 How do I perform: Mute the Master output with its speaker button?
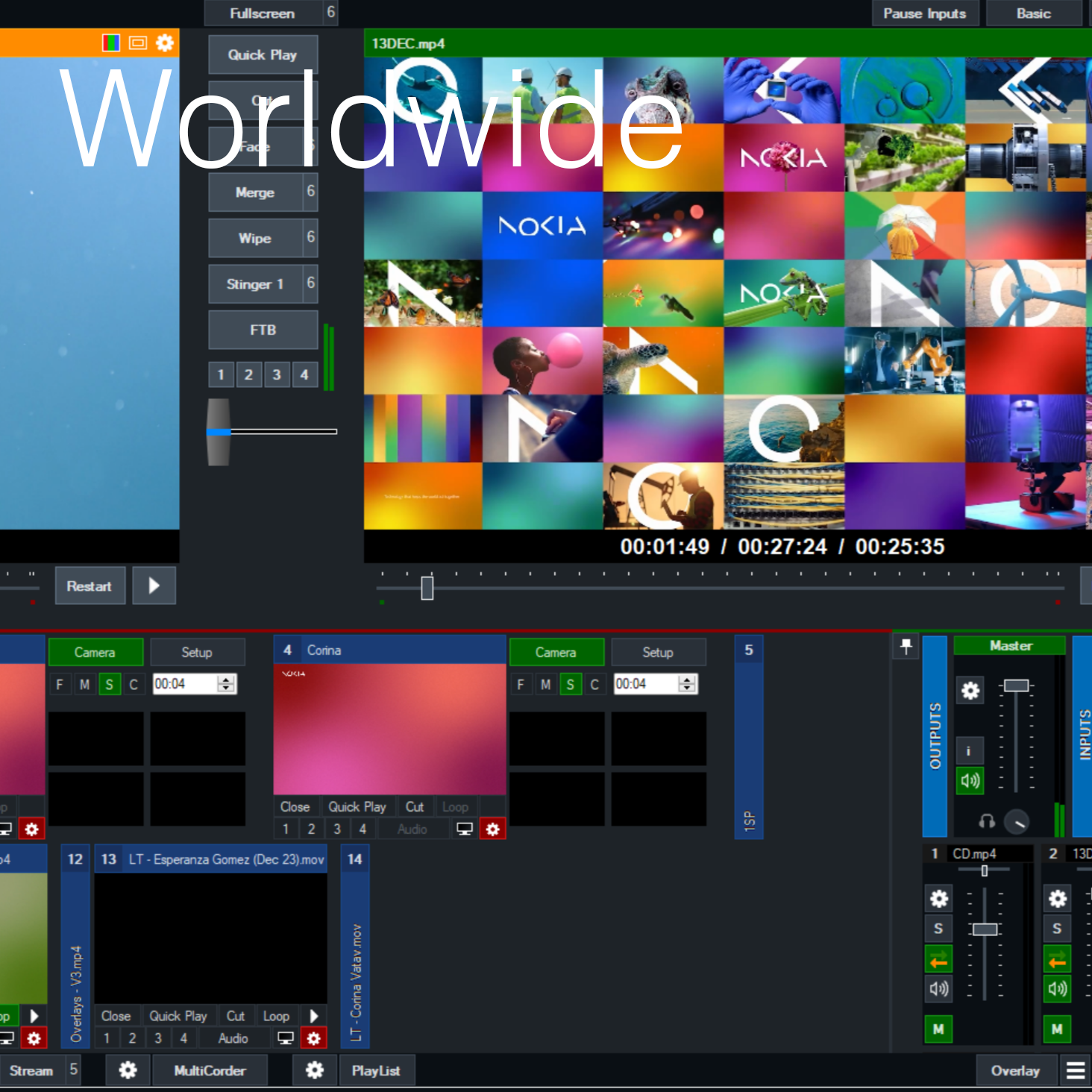coord(970,781)
